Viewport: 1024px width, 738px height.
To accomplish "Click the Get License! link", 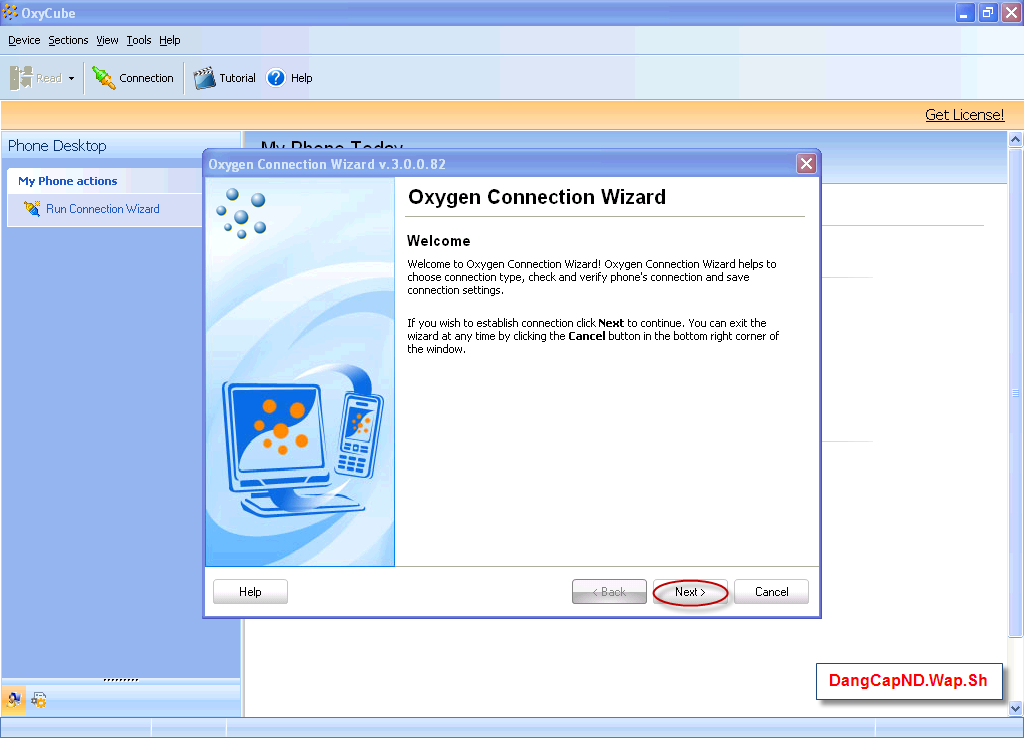I will tap(965, 115).
